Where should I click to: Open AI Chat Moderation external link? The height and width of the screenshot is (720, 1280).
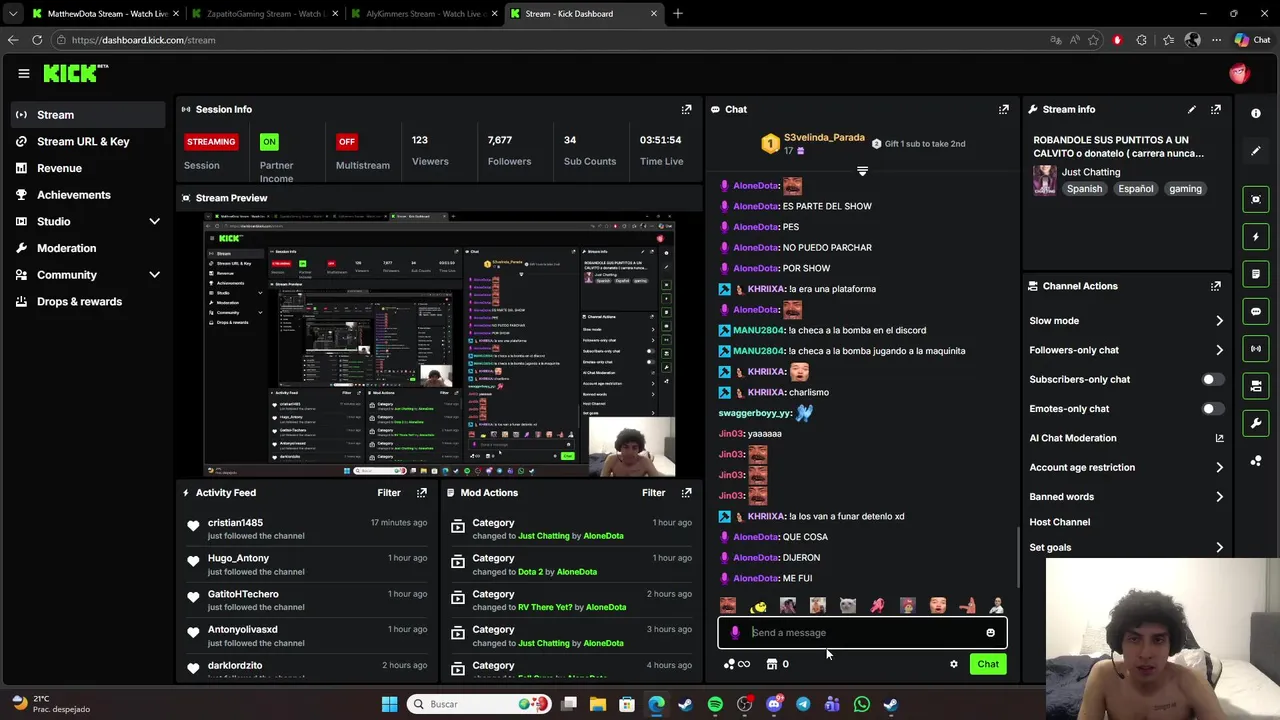(x=1219, y=438)
